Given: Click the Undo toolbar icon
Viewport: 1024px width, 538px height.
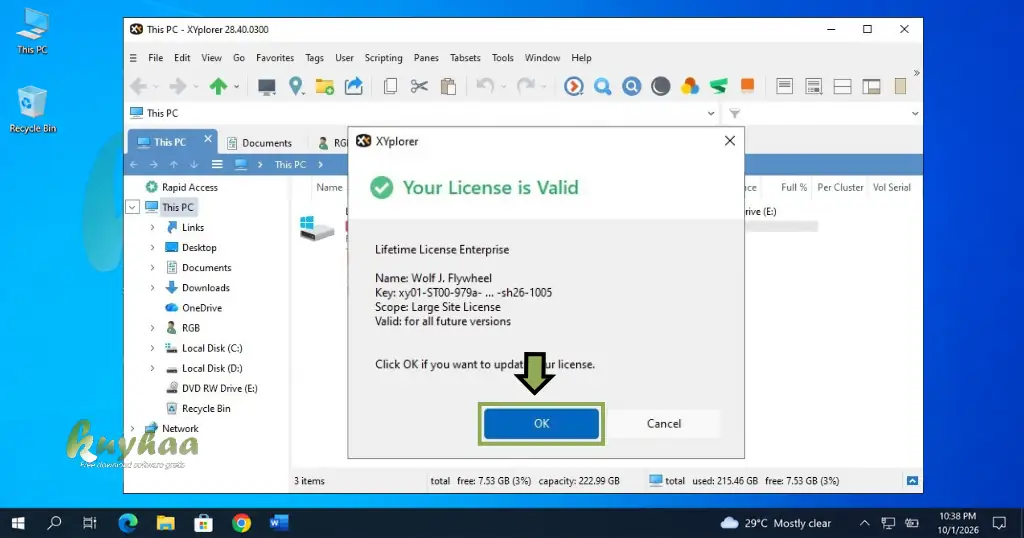Looking at the screenshot, I should pos(485,86).
